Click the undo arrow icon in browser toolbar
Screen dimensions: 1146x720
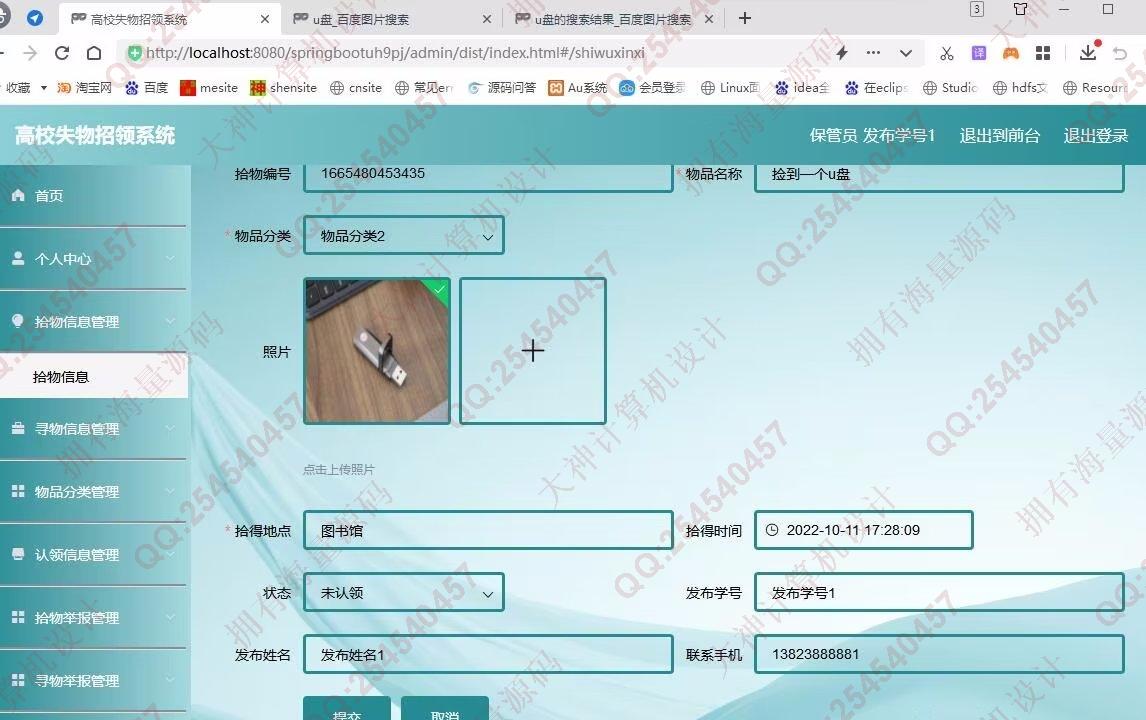coord(1120,53)
